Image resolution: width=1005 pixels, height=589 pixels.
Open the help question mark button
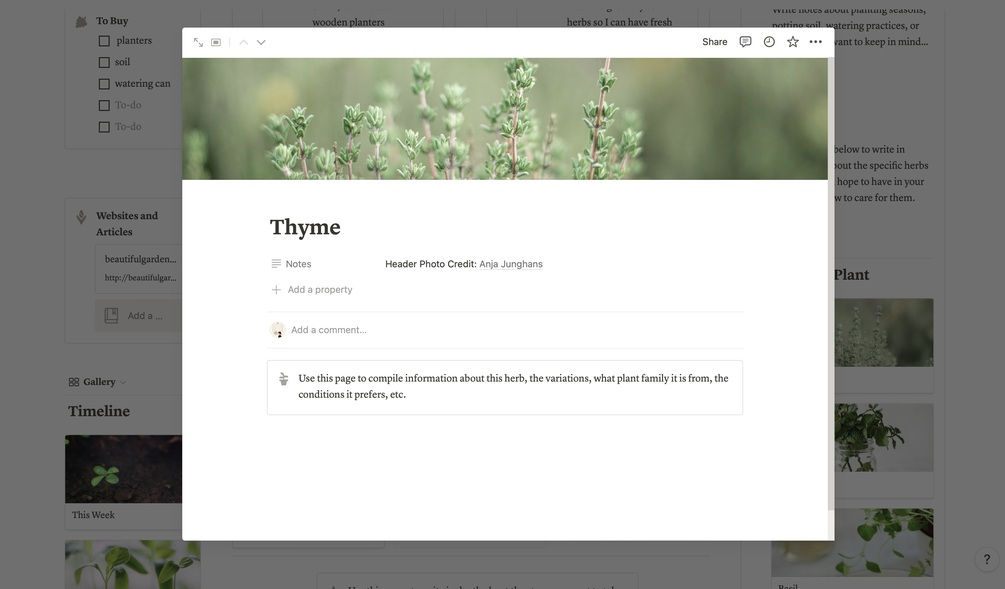click(986, 560)
